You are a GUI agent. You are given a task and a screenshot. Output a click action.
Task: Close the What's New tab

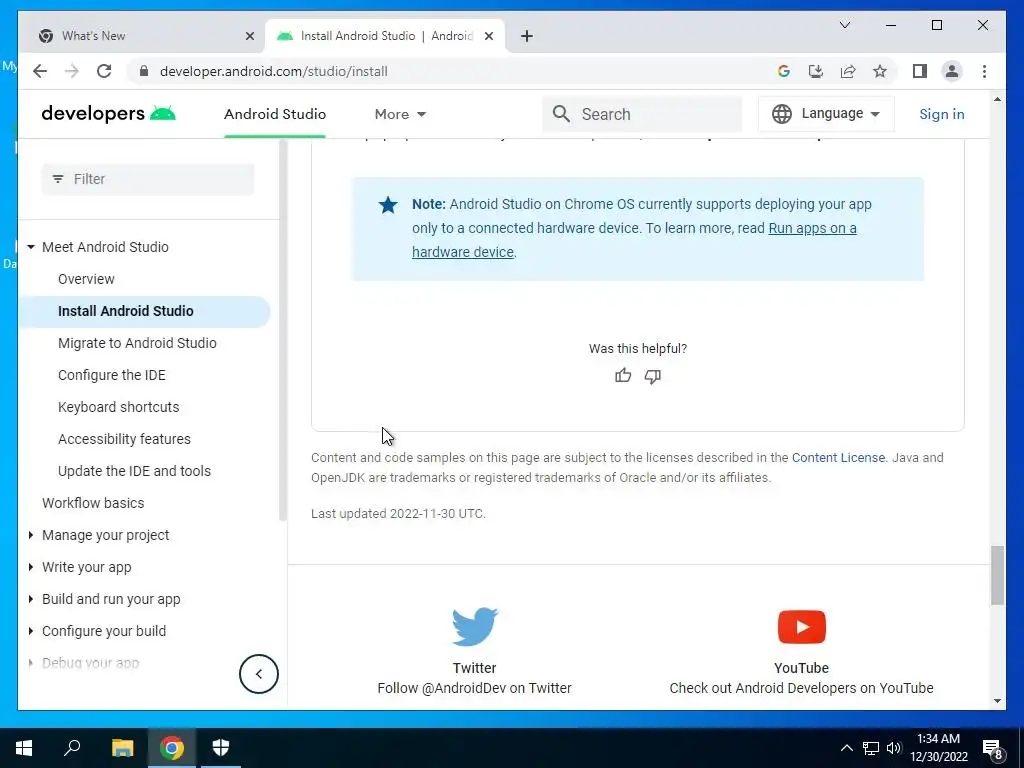pyautogui.click(x=249, y=36)
